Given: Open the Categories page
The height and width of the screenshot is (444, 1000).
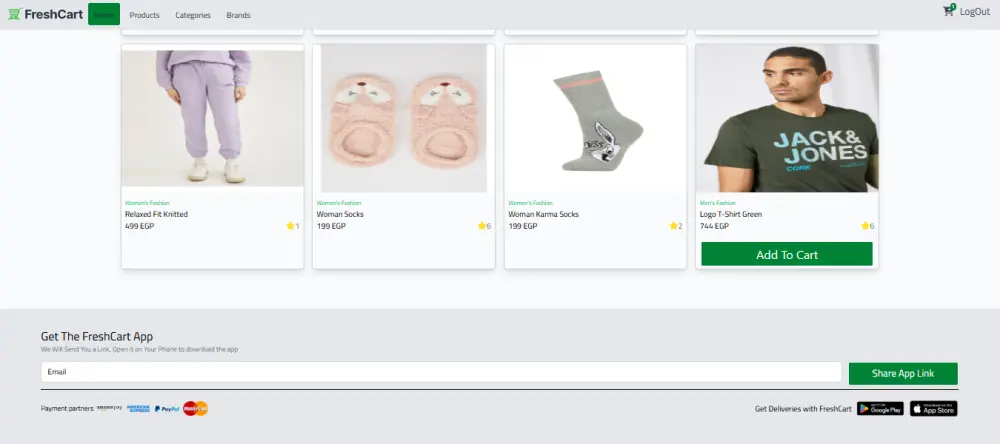Looking at the screenshot, I should [193, 15].
